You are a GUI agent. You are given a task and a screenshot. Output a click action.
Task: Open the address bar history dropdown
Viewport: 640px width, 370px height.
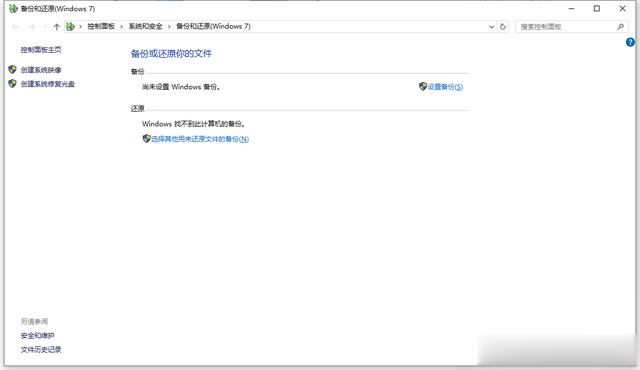coord(491,27)
